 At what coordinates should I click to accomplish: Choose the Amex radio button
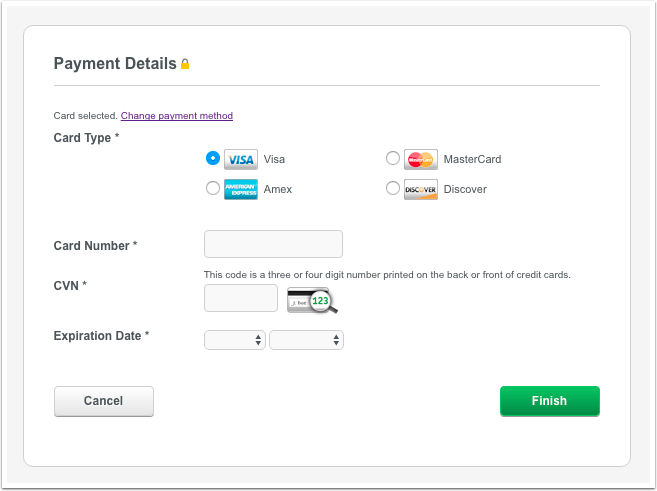[x=213, y=188]
